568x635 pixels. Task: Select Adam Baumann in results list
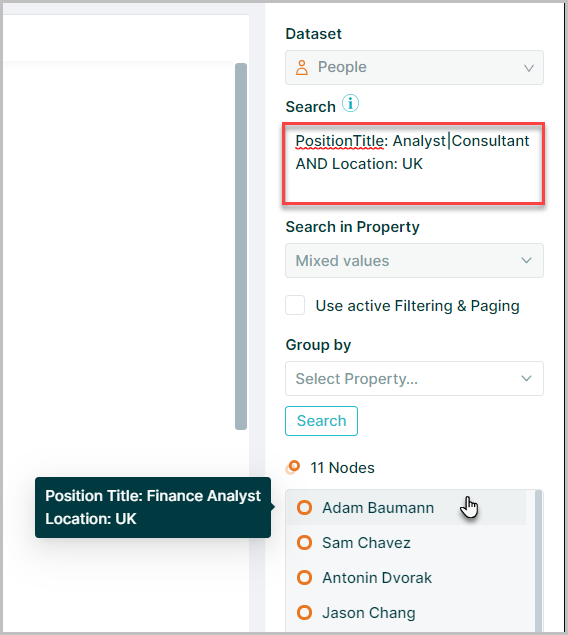(x=406, y=508)
